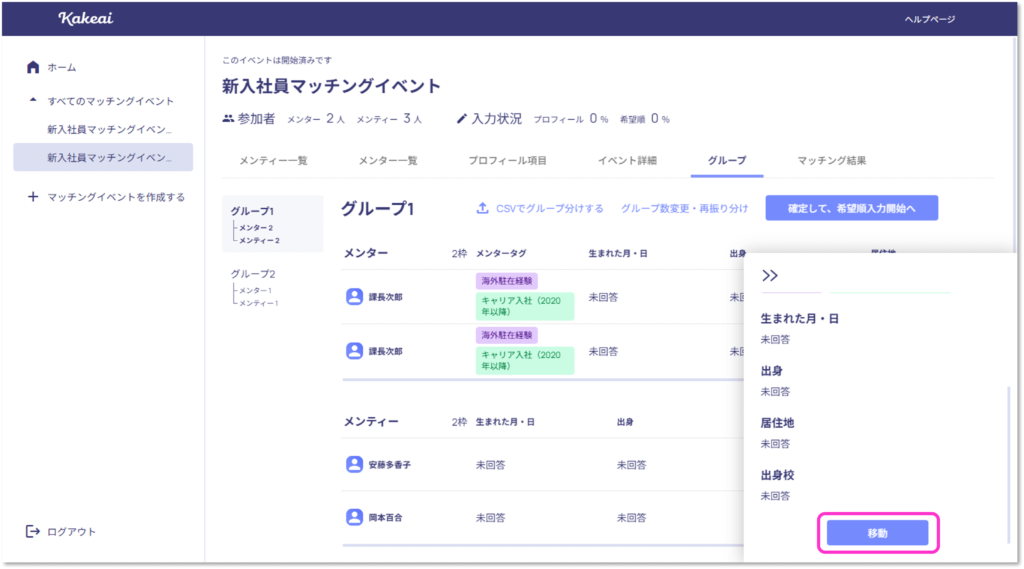Click the CSV upload icon
Viewport: 1024px width, 569px height.
(482, 208)
